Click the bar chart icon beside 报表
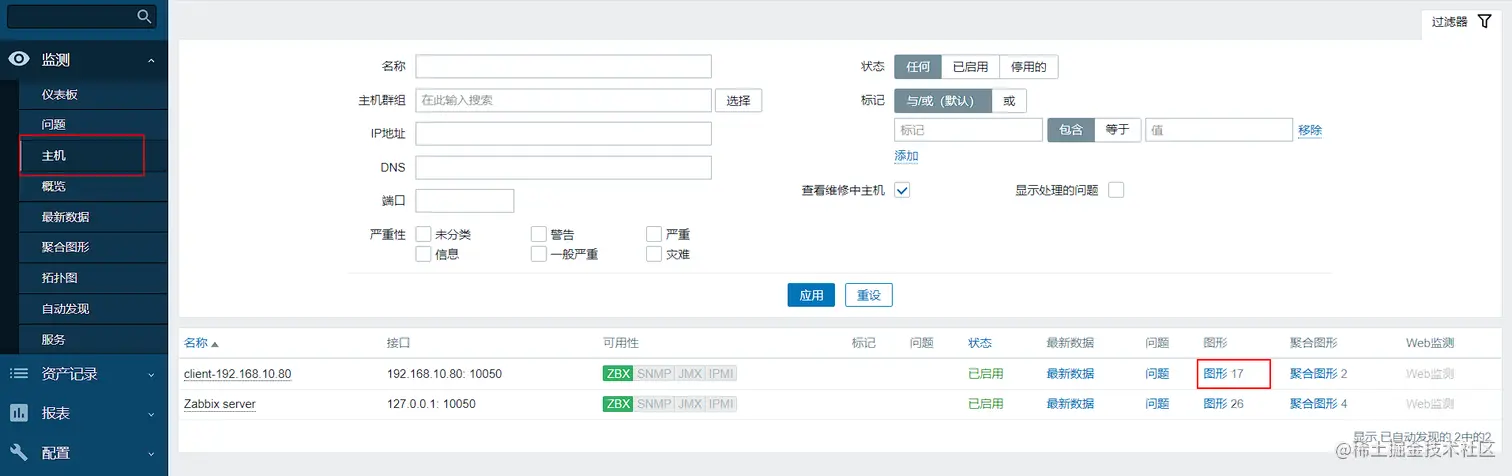 tap(19, 413)
